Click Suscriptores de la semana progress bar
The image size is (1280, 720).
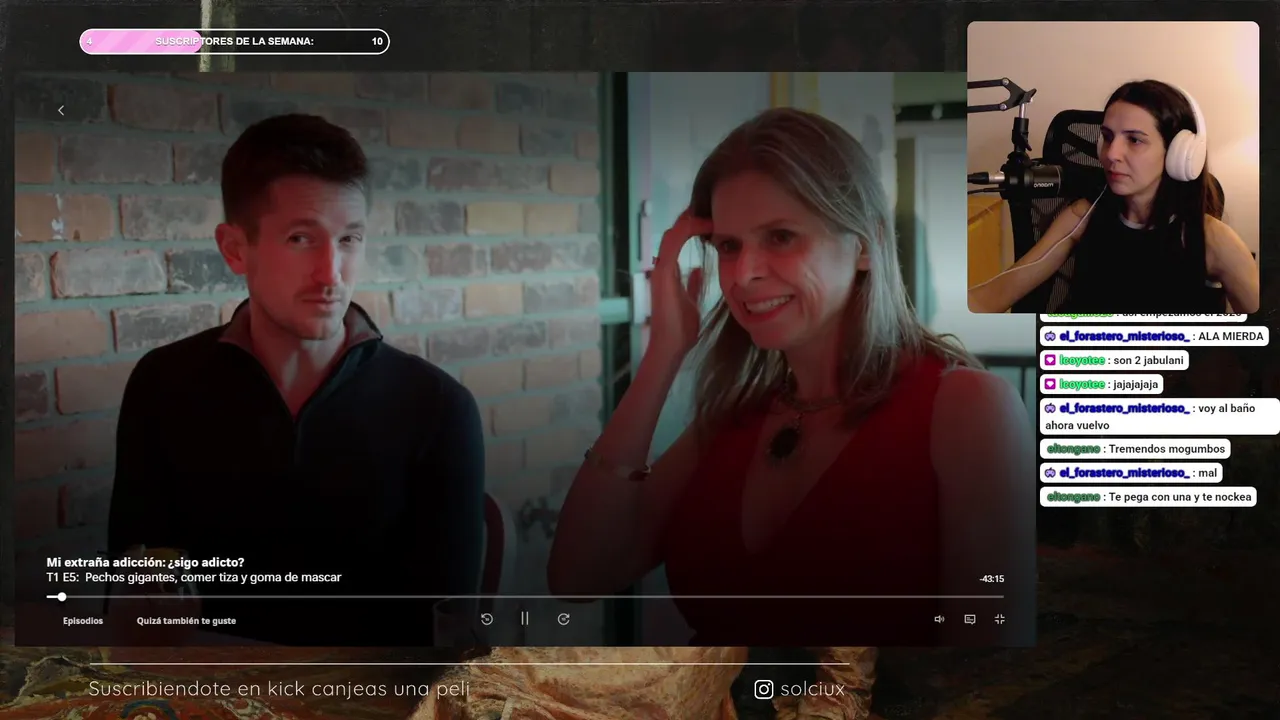pos(234,41)
